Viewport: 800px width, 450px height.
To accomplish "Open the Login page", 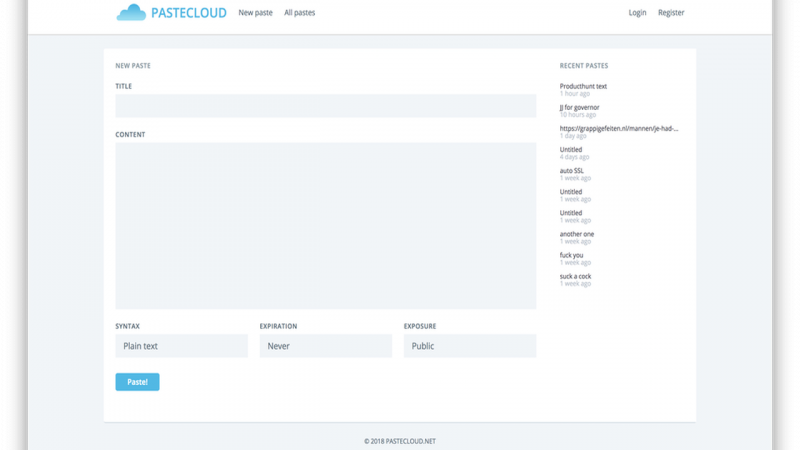I will coord(637,13).
